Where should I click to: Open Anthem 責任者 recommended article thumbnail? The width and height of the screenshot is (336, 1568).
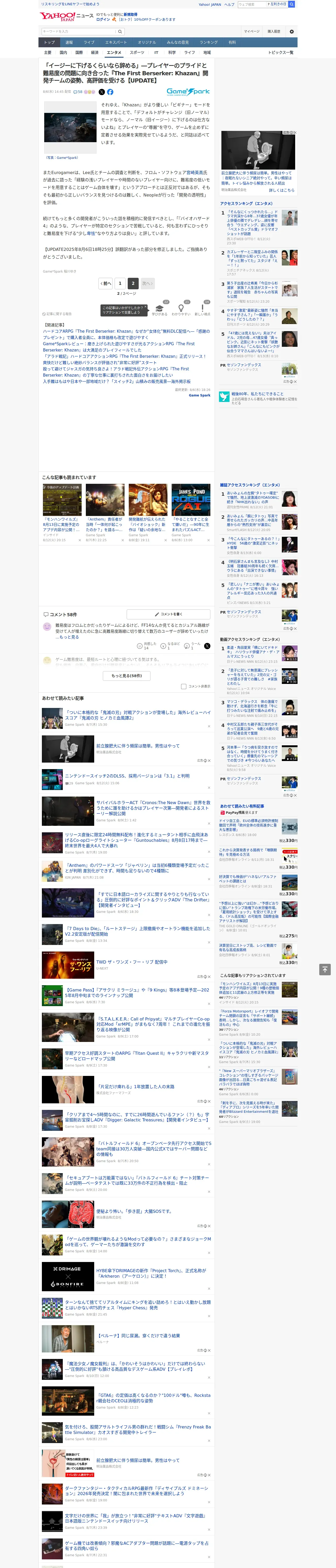[x=105, y=500]
